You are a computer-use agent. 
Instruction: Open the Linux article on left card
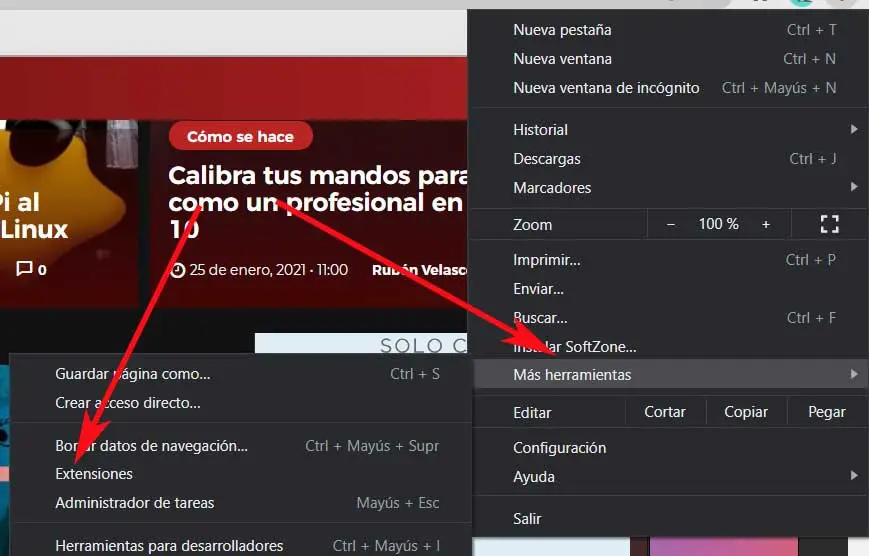point(33,216)
